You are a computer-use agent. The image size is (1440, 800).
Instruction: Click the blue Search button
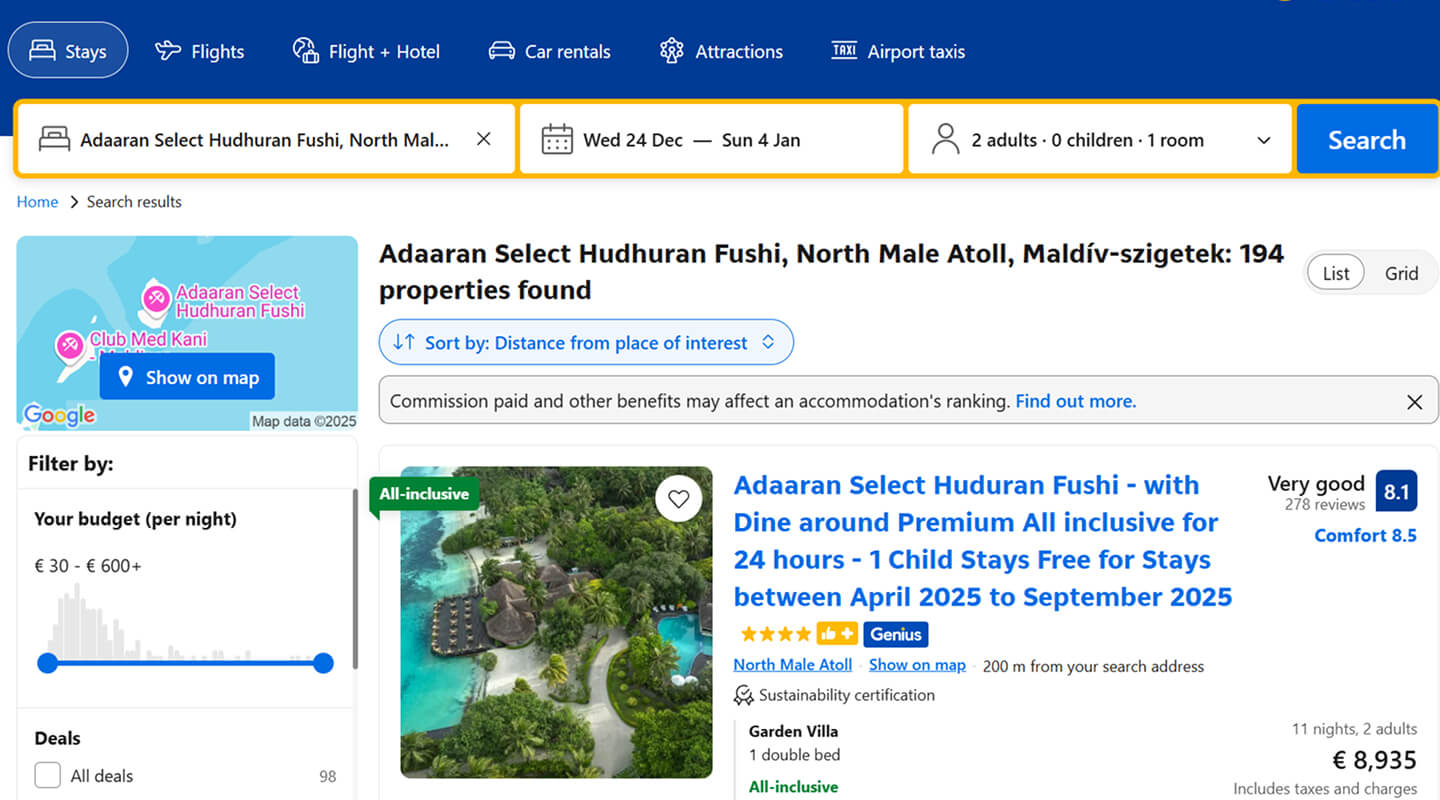[1367, 140]
